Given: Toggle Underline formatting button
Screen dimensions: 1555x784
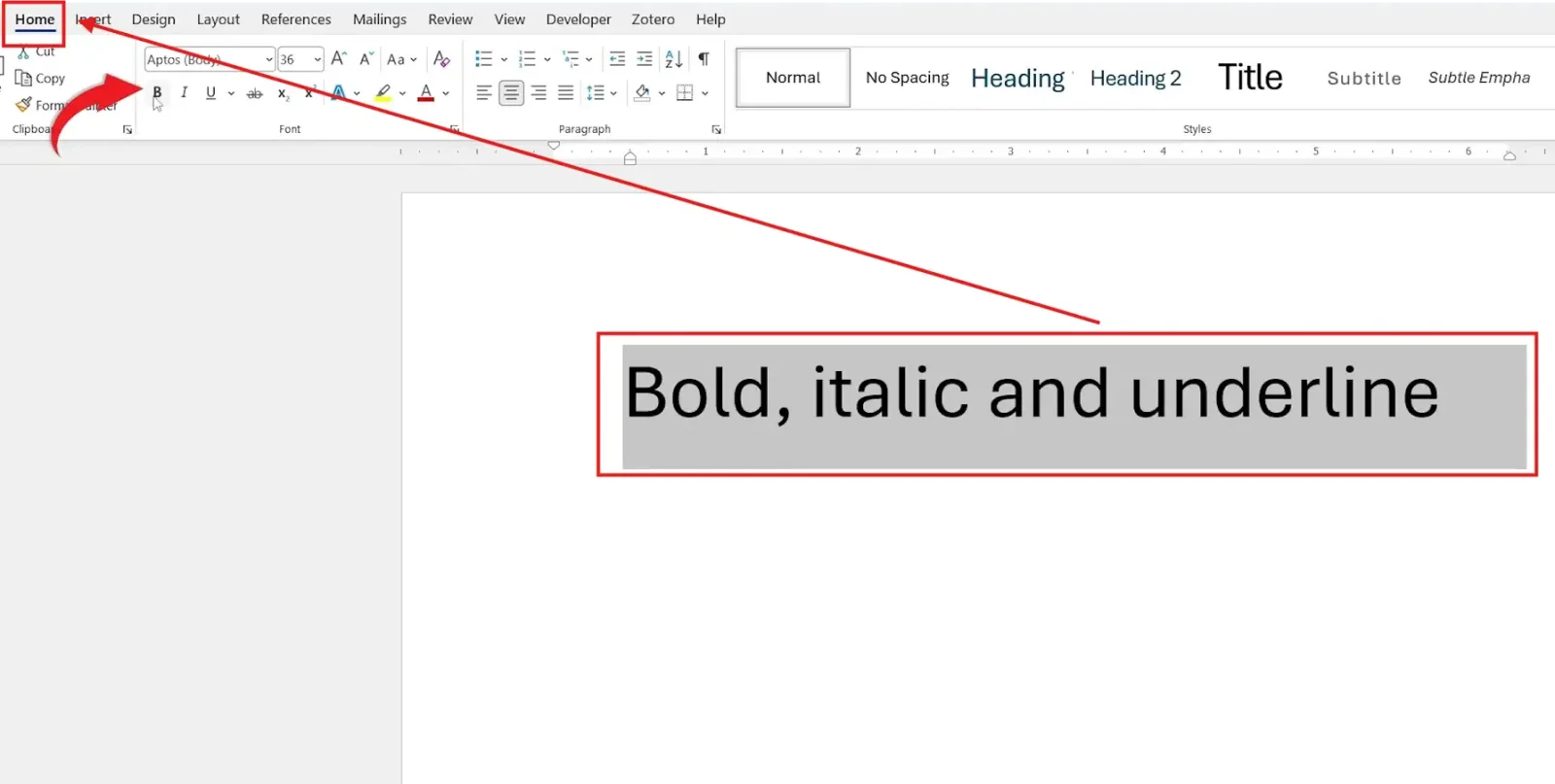Looking at the screenshot, I should click(x=211, y=93).
